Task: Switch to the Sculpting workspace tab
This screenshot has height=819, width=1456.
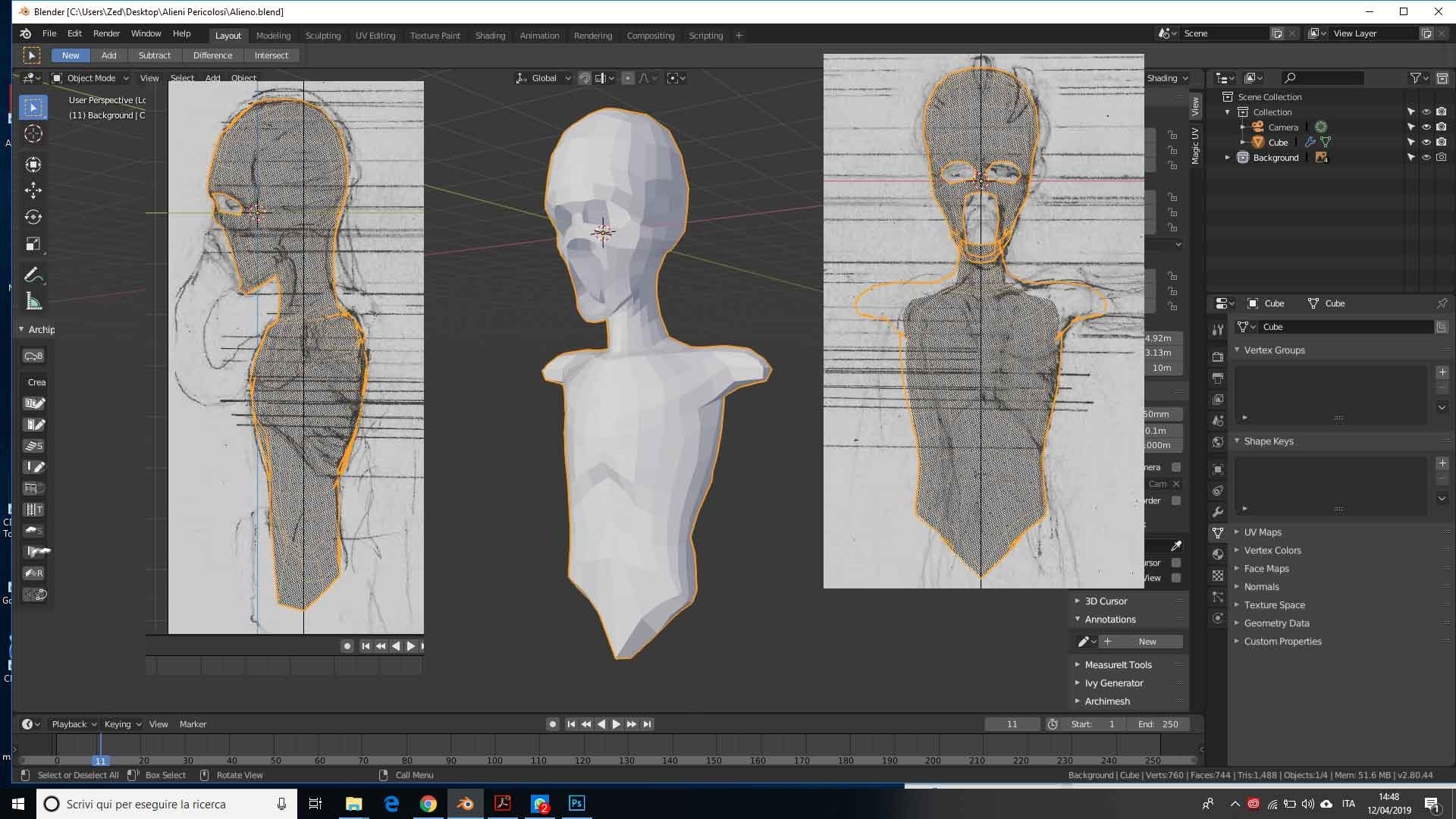Action: click(x=323, y=36)
